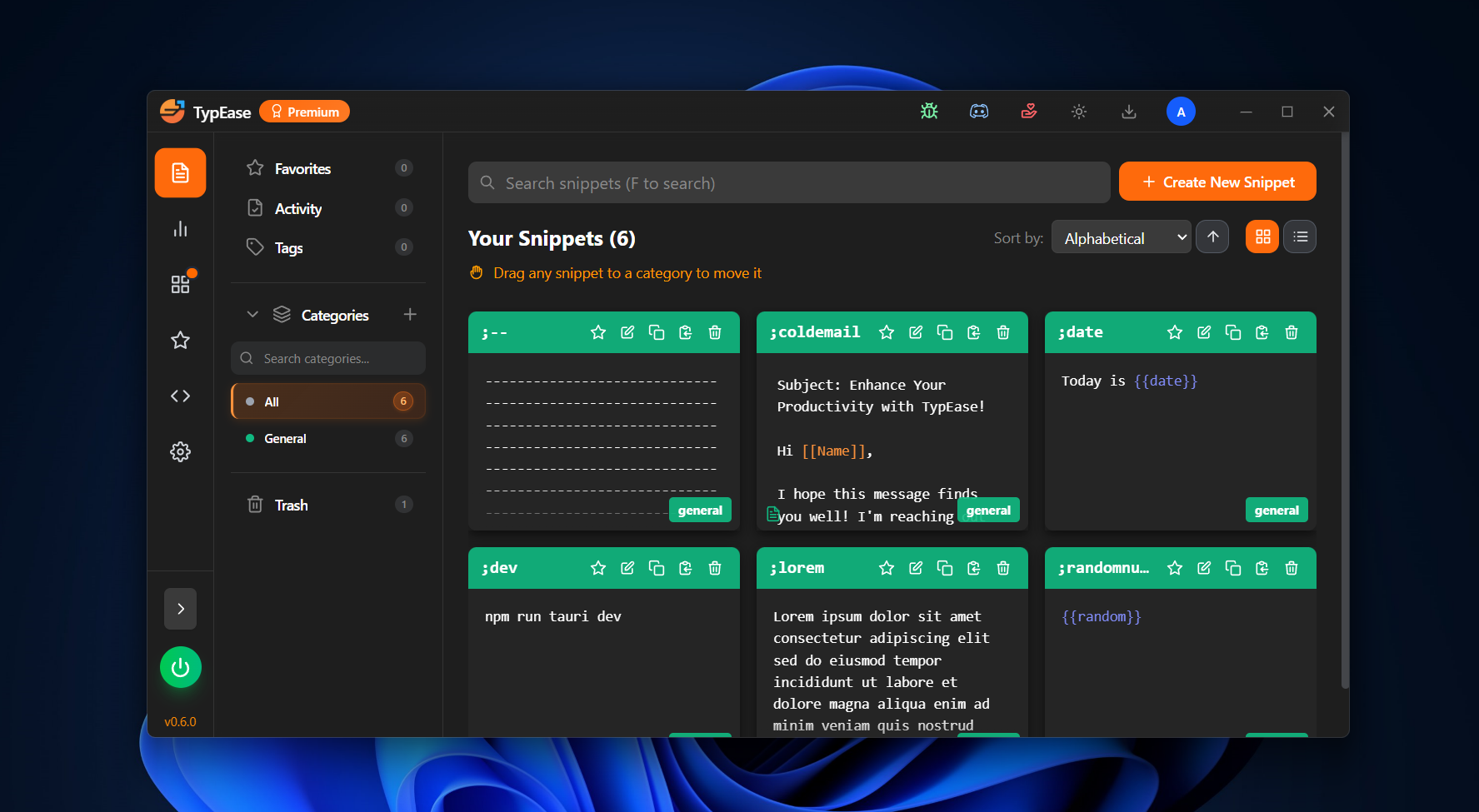The width and height of the screenshot is (1479, 812).
Task: Click trash icon on ;coldemail snippet
Action: point(1003,332)
